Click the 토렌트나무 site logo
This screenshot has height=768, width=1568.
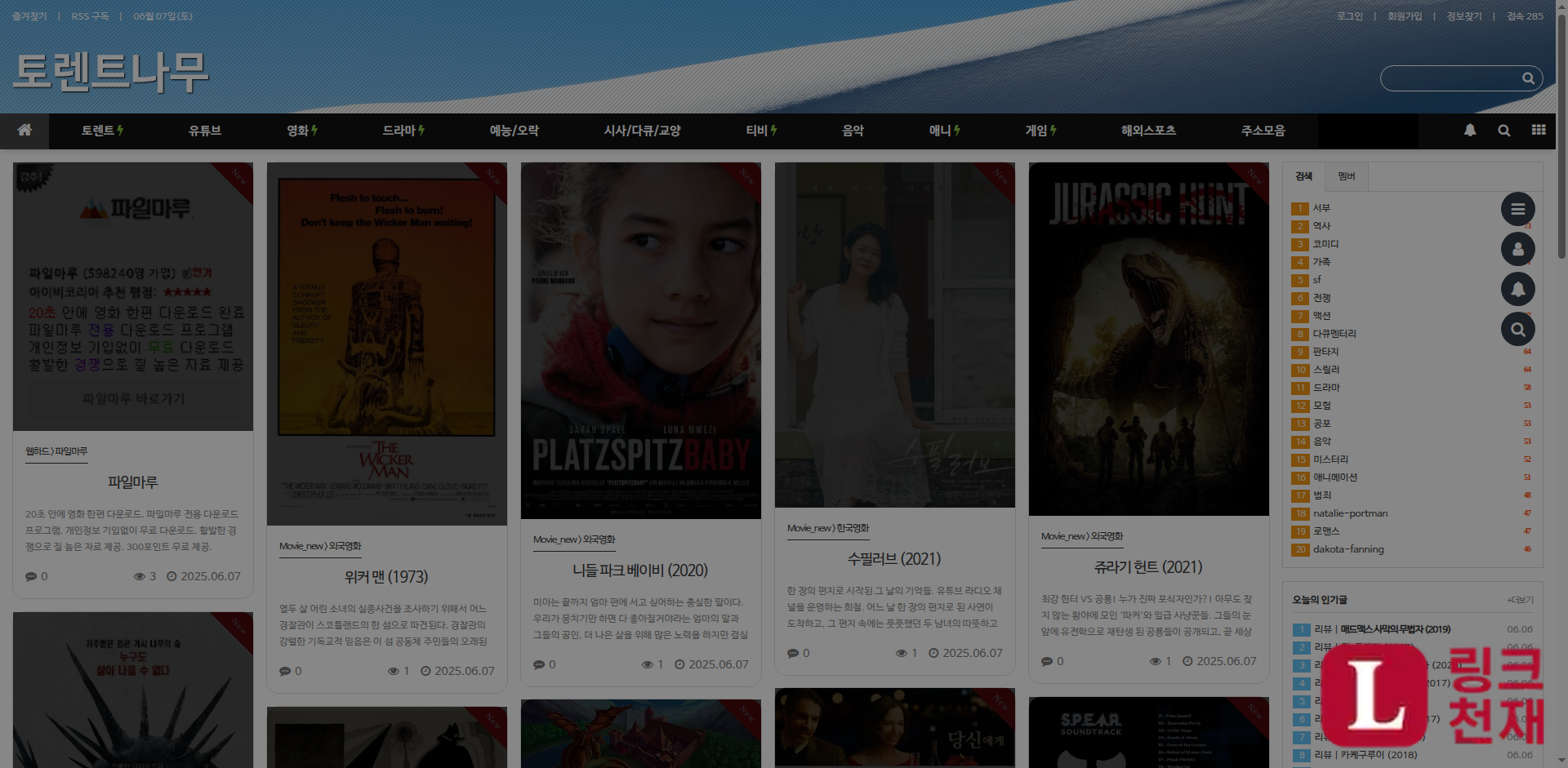pyautogui.click(x=110, y=72)
